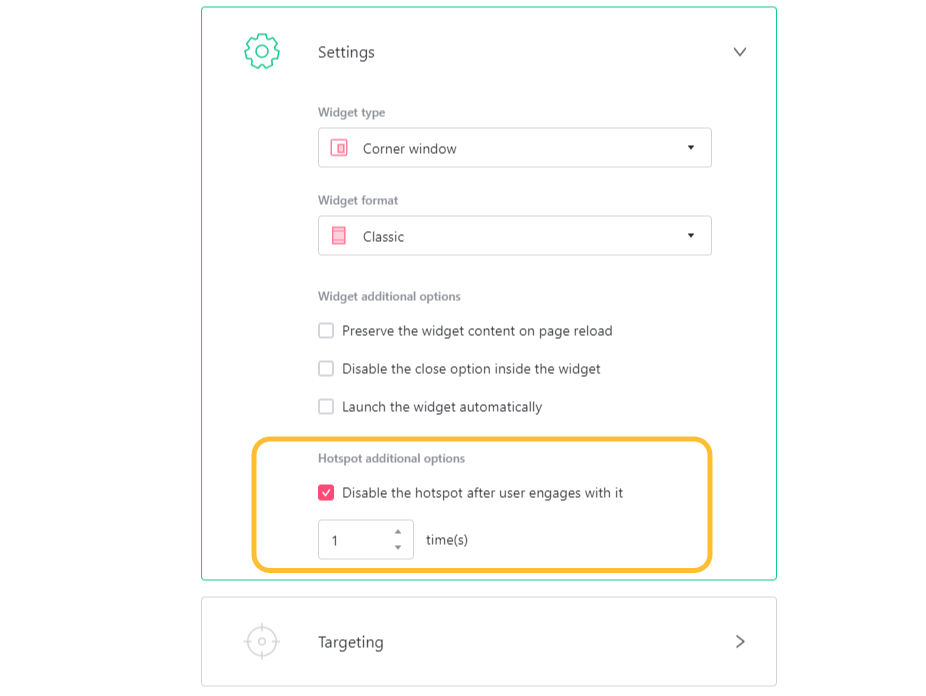The image size is (926, 696).
Task: Collapse the Settings section via its chevron
Action: (x=740, y=51)
